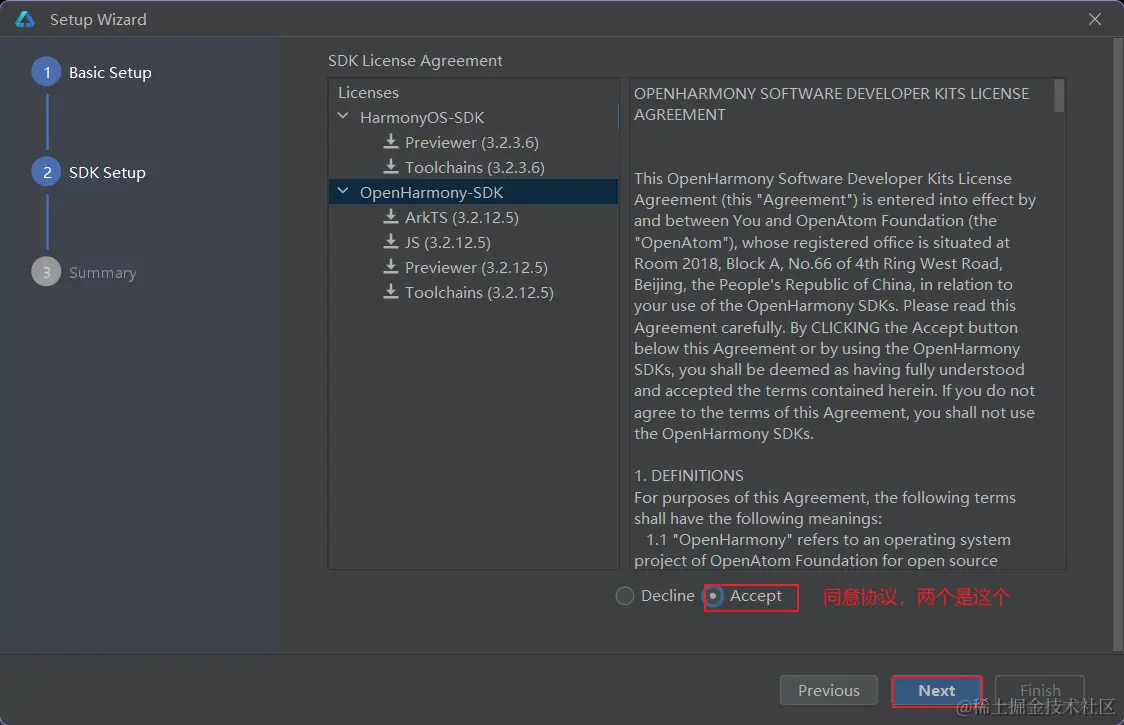Click step 2 circle for SDK Setup
1124x725 pixels.
tap(47, 172)
